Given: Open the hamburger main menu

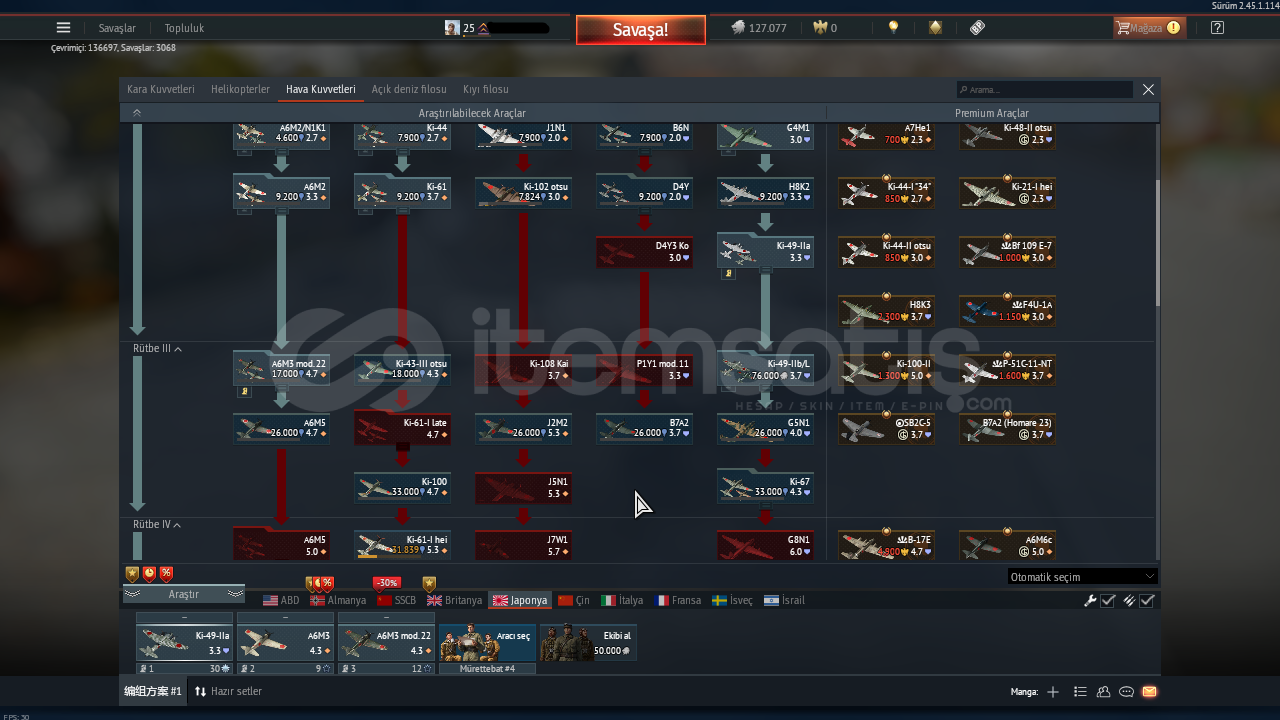Looking at the screenshot, I should click(x=63, y=28).
